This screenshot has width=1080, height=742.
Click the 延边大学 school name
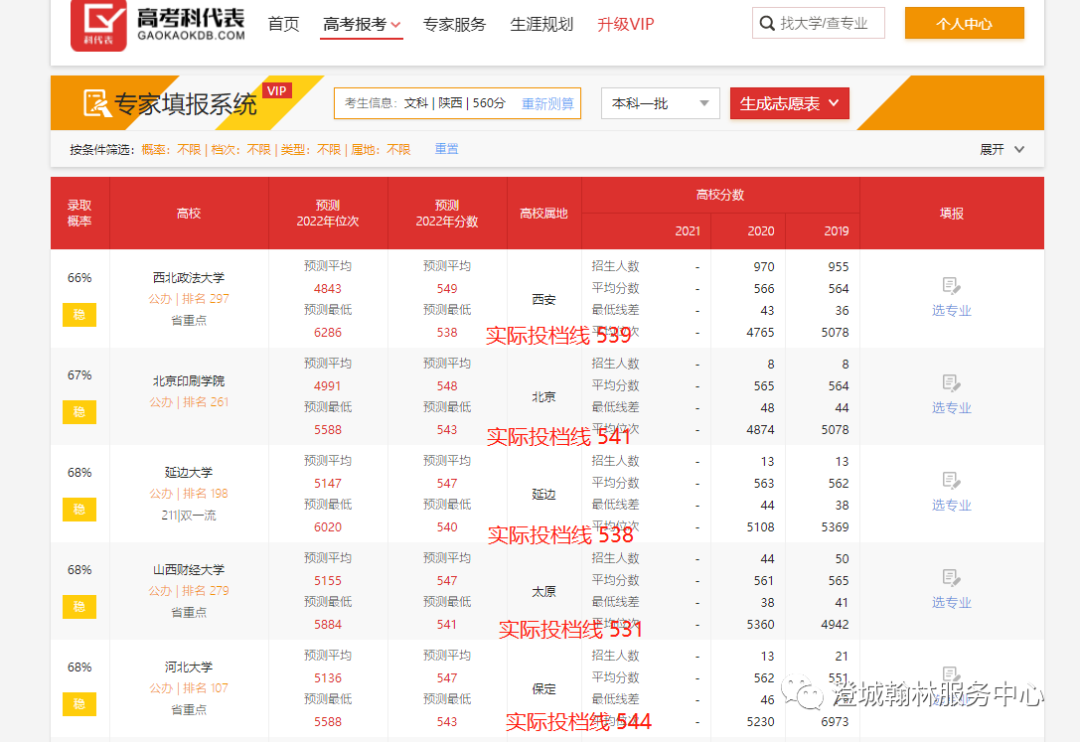click(189, 473)
